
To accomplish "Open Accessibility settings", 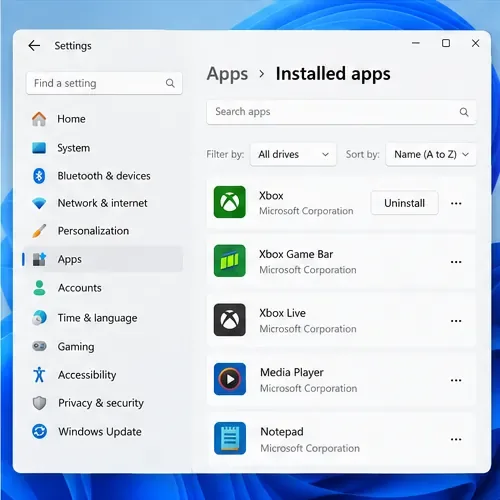I will click(103, 375).
